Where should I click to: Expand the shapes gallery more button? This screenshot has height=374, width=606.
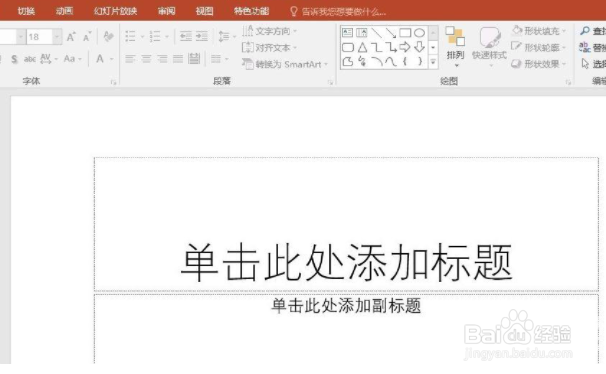point(433,62)
